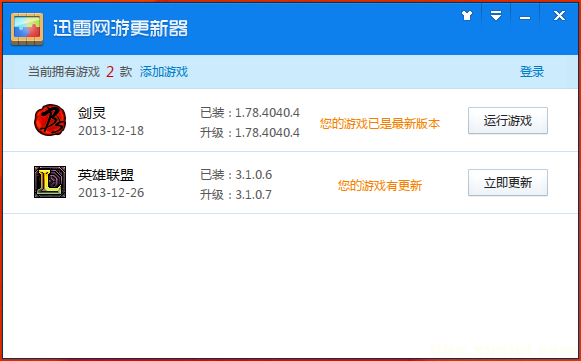Image resolution: width=581 pixels, height=361 pixels.
Task: Click the date 2013-12-26
Action: point(111,193)
